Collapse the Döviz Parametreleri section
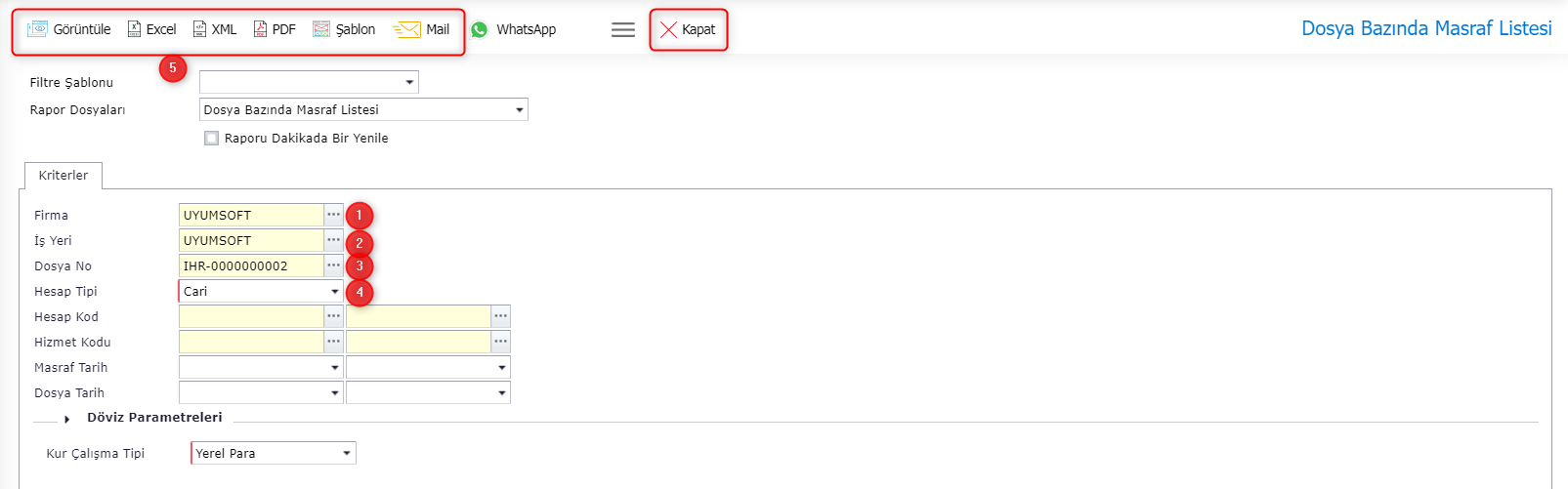 pos(67,419)
